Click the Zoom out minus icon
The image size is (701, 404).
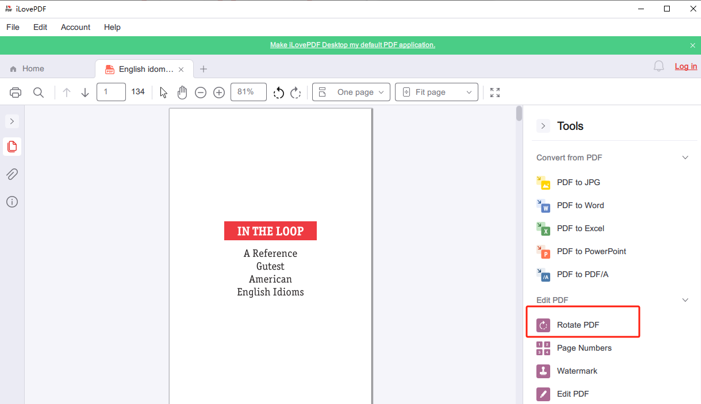click(x=201, y=93)
